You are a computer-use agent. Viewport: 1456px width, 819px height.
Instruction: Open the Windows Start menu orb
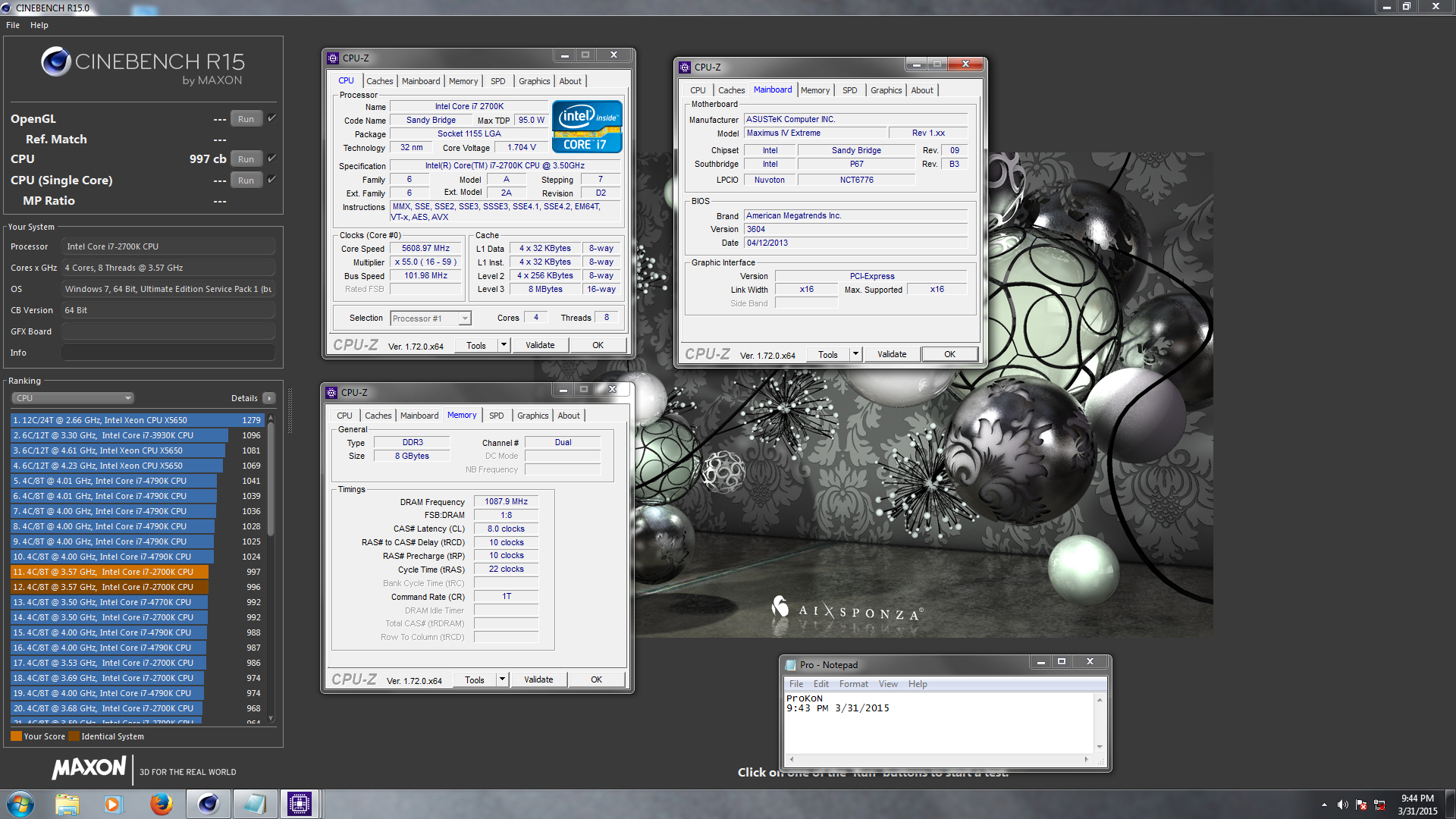[x=20, y=804]
